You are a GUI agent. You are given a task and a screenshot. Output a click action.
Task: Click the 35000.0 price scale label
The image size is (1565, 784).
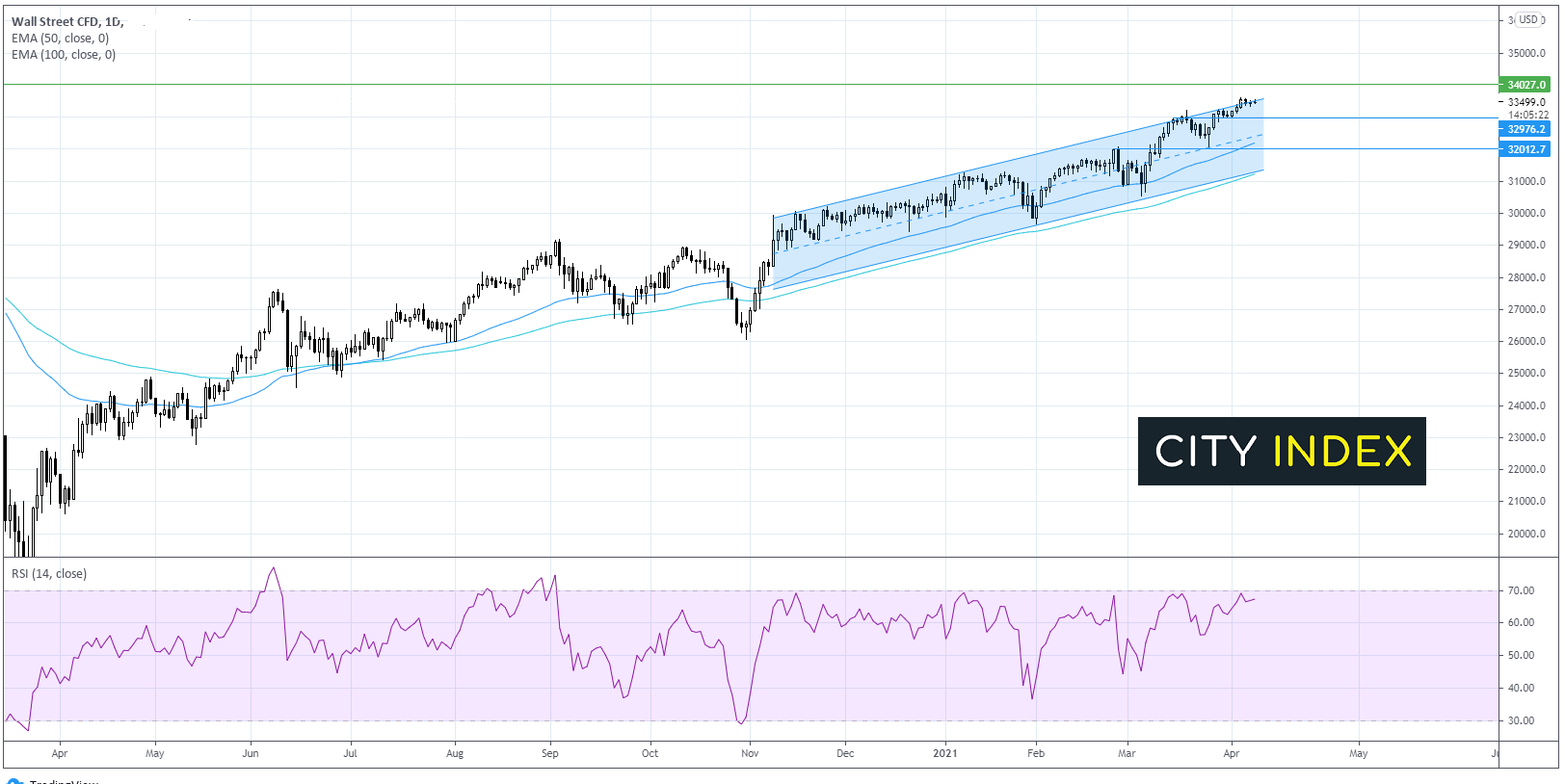coord(1526,54)
